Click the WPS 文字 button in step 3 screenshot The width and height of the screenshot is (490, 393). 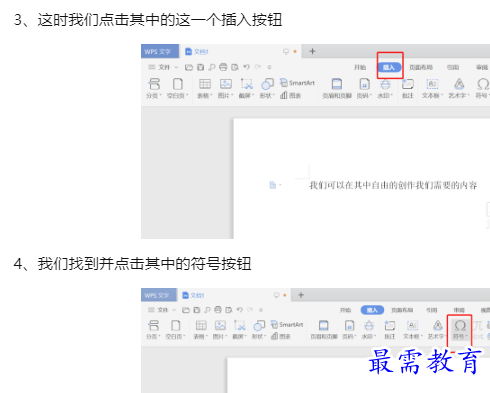click(x=160, y=51)
